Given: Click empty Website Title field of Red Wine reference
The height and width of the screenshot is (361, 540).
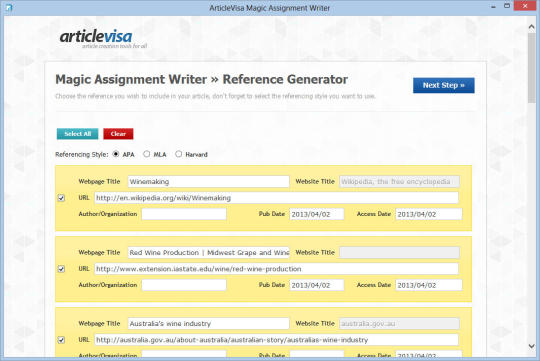Looking at the screenshot, I should (x=399, y=252).
